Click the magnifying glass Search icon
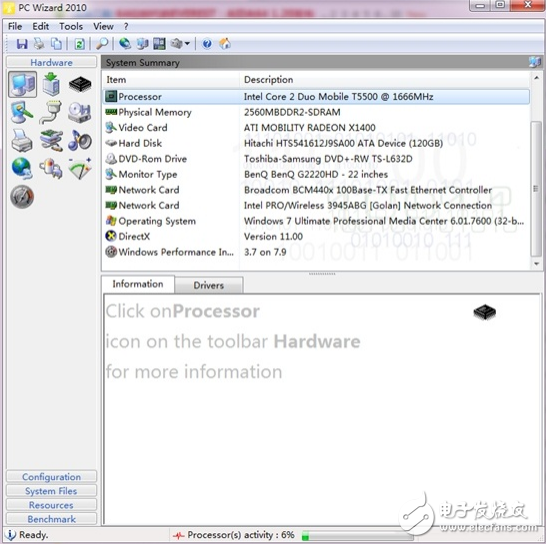Screen dimensions: 546x544 point(102,44)
